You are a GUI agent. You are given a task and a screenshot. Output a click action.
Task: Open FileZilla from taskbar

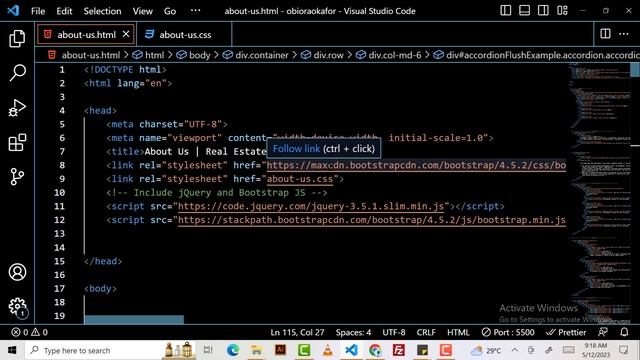(x=398, y=350)
